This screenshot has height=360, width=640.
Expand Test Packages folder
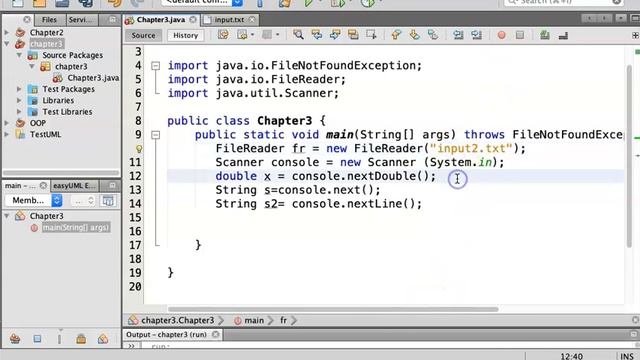[19, 89]
